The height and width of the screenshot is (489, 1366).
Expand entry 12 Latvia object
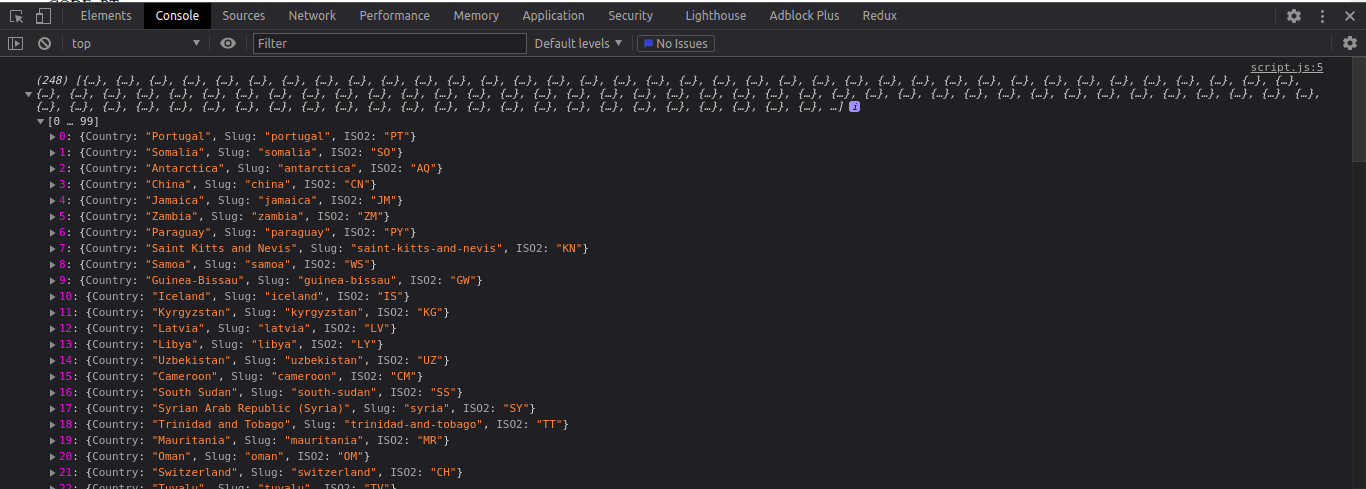point(52,328)
